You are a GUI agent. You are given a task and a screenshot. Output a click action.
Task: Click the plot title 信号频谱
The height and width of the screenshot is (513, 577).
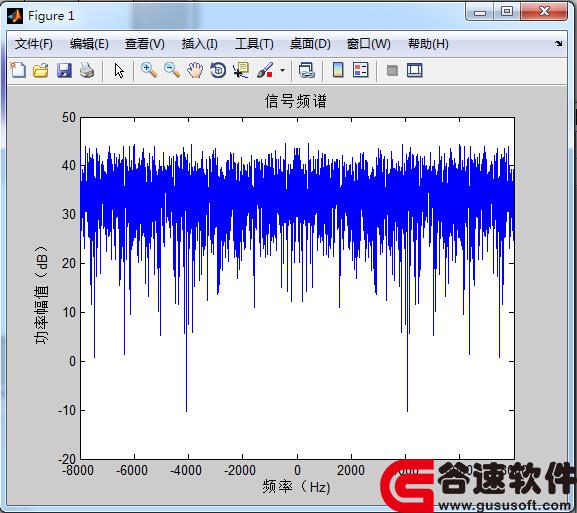(x=296, y=101)
